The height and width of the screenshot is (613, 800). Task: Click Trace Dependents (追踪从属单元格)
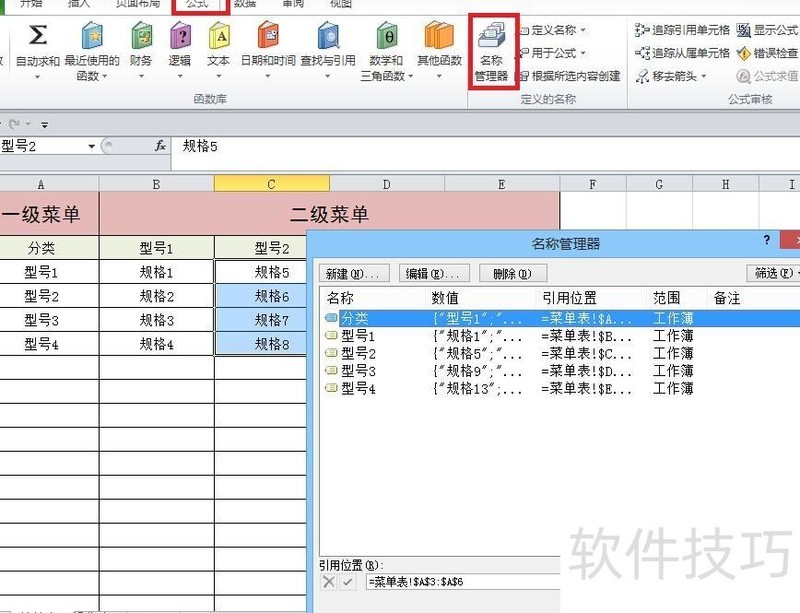682,53
